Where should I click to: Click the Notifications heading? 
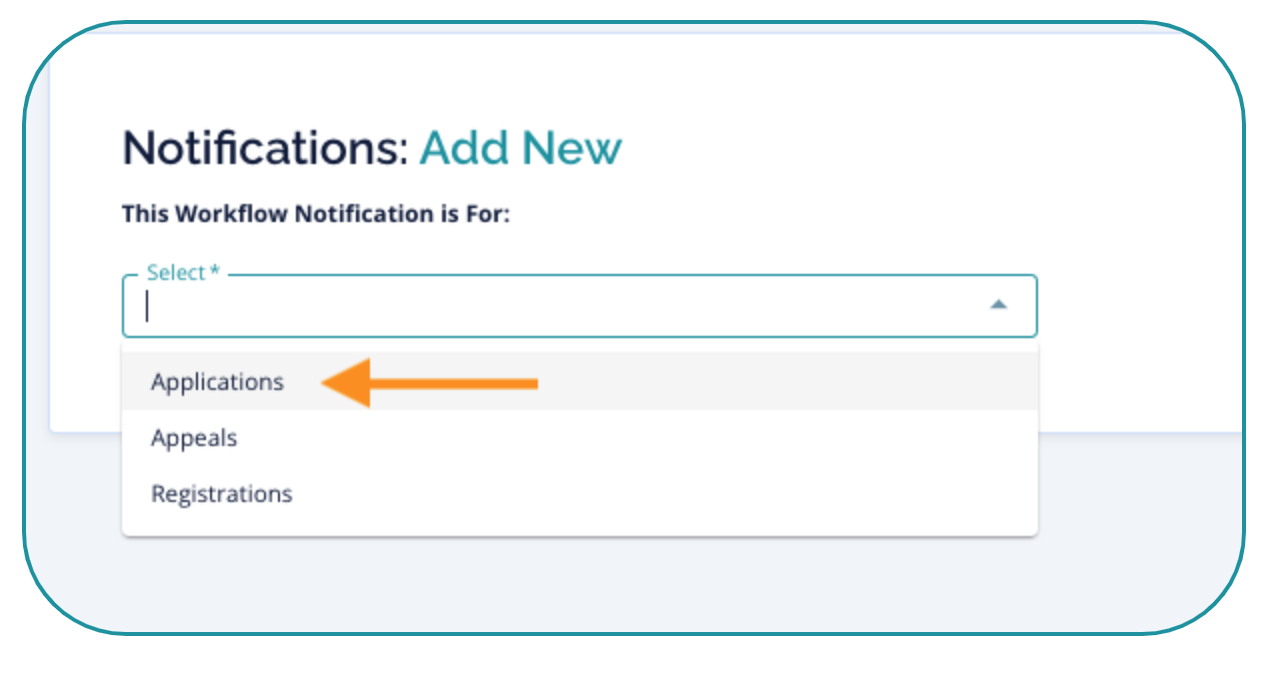[265, 149]
